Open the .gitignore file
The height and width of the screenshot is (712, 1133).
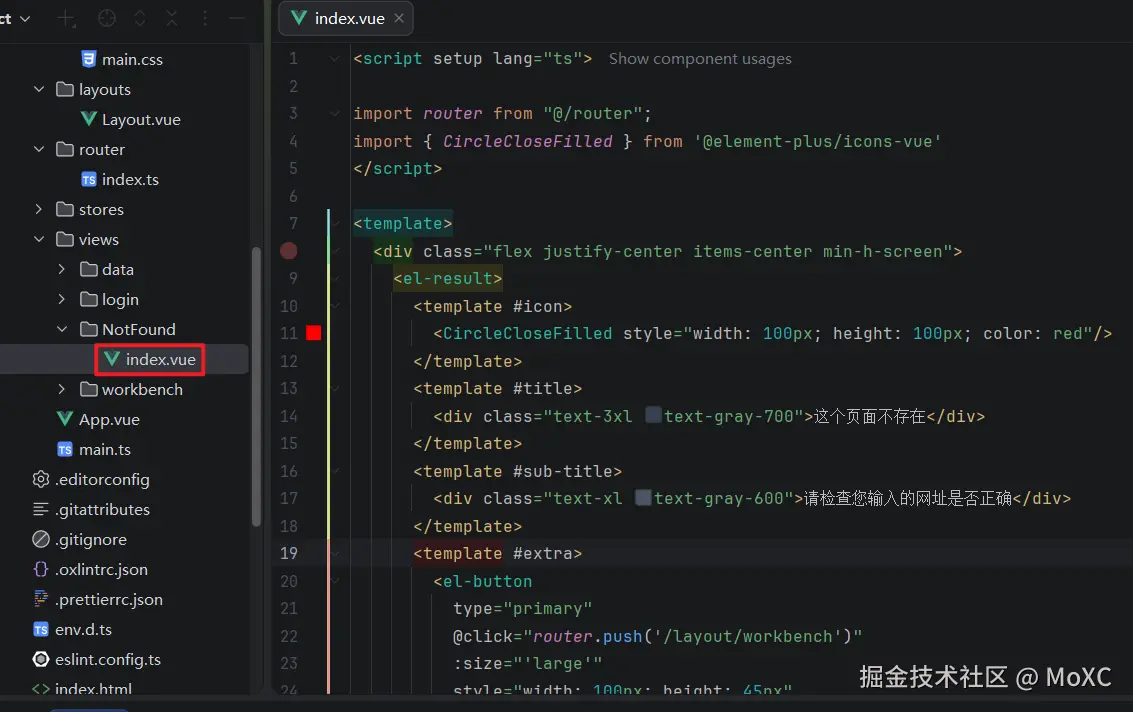pyautogui.click(x=91, y=539)
